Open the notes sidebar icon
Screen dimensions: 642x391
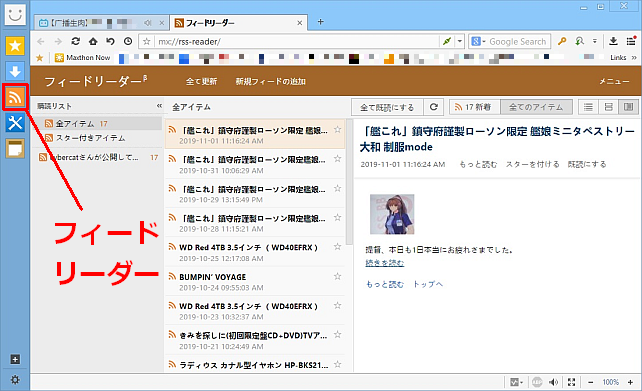point(15,148)
